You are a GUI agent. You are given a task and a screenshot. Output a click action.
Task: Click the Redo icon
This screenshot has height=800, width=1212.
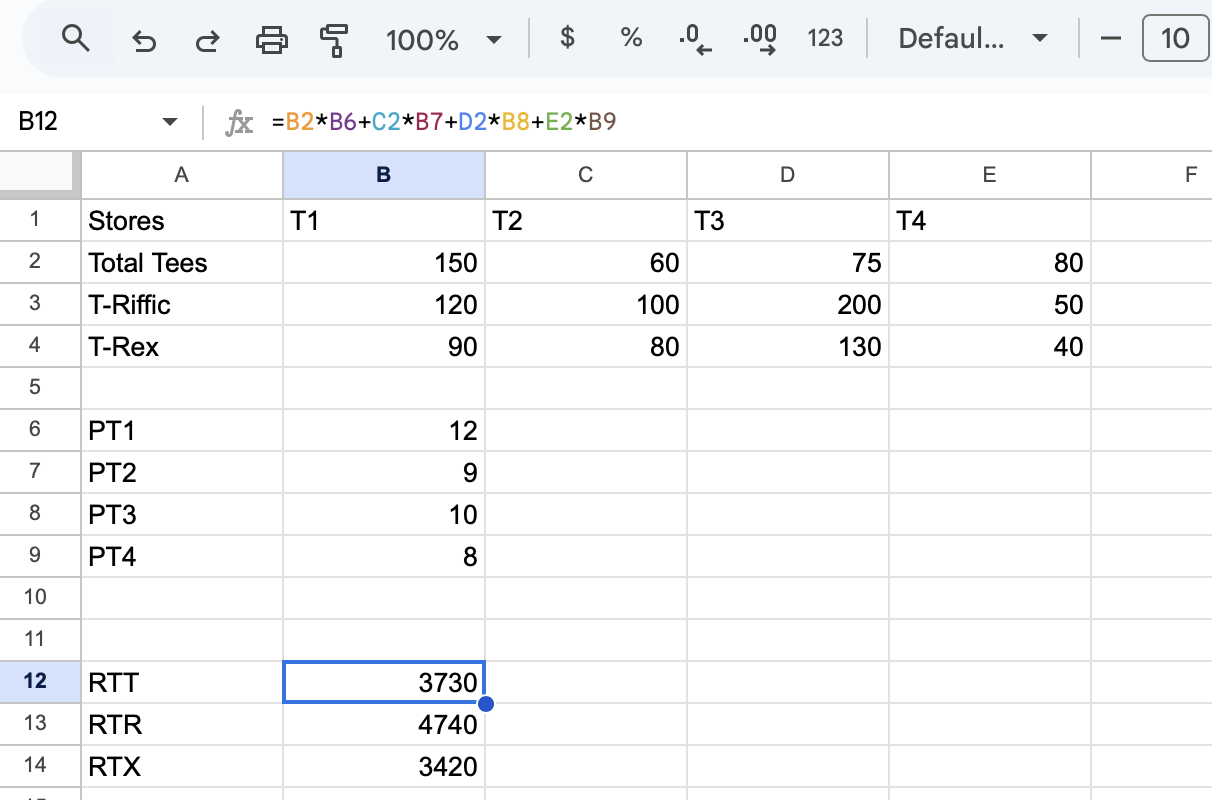coord(207,38)
